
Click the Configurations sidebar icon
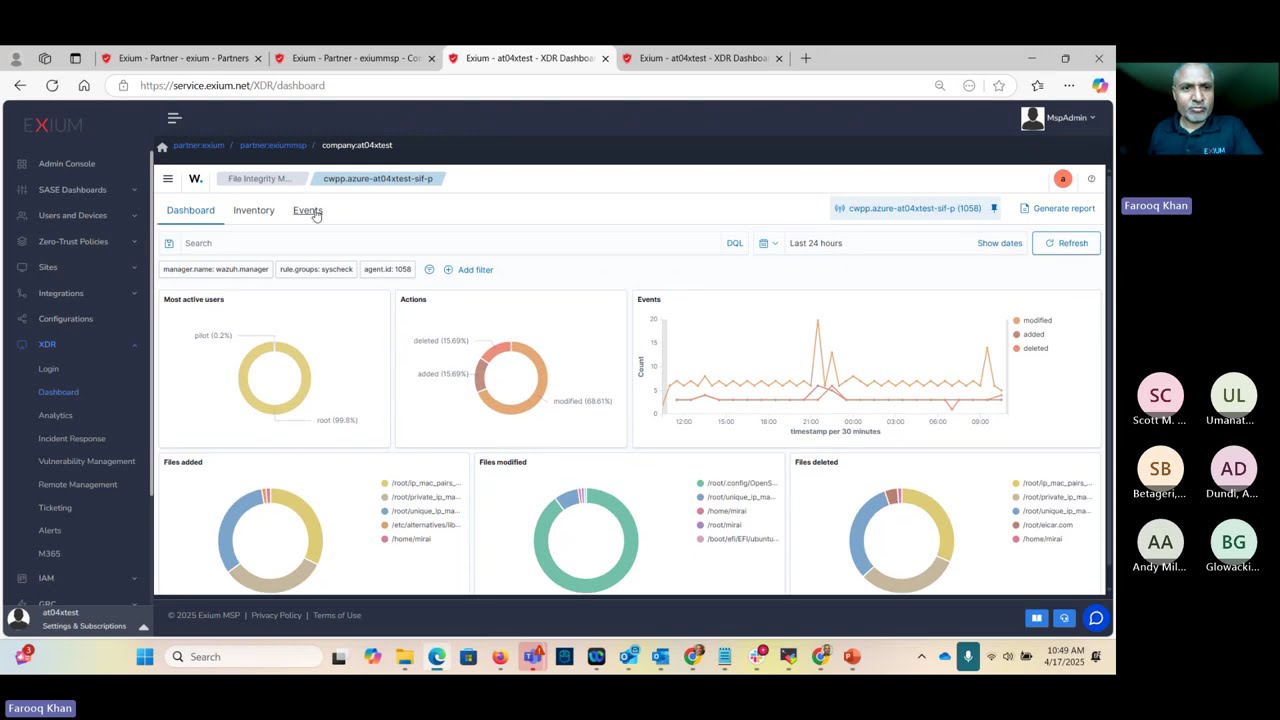click(x=22, y=319)
